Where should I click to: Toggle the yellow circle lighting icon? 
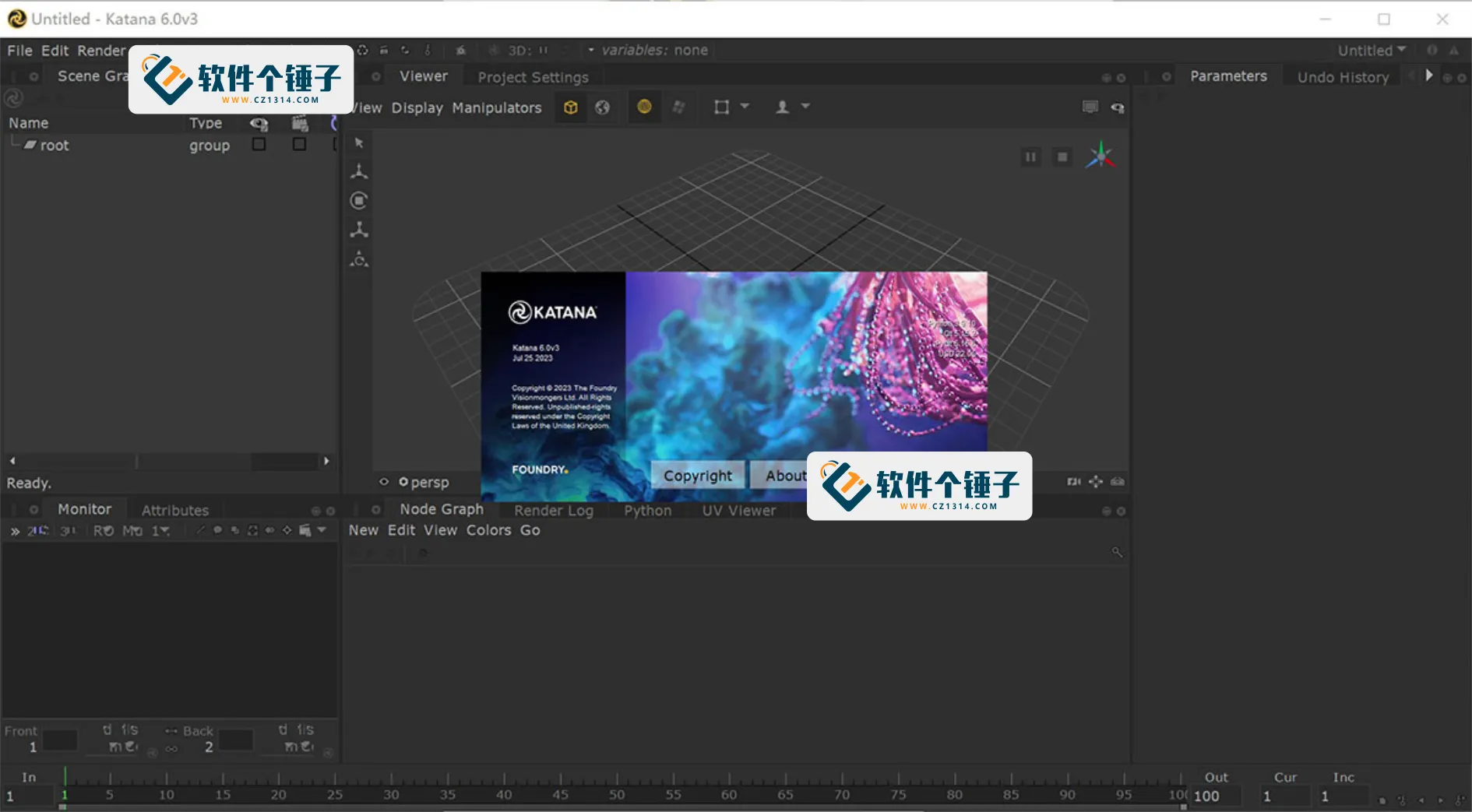pyautogui.click(x=644, y=107)
